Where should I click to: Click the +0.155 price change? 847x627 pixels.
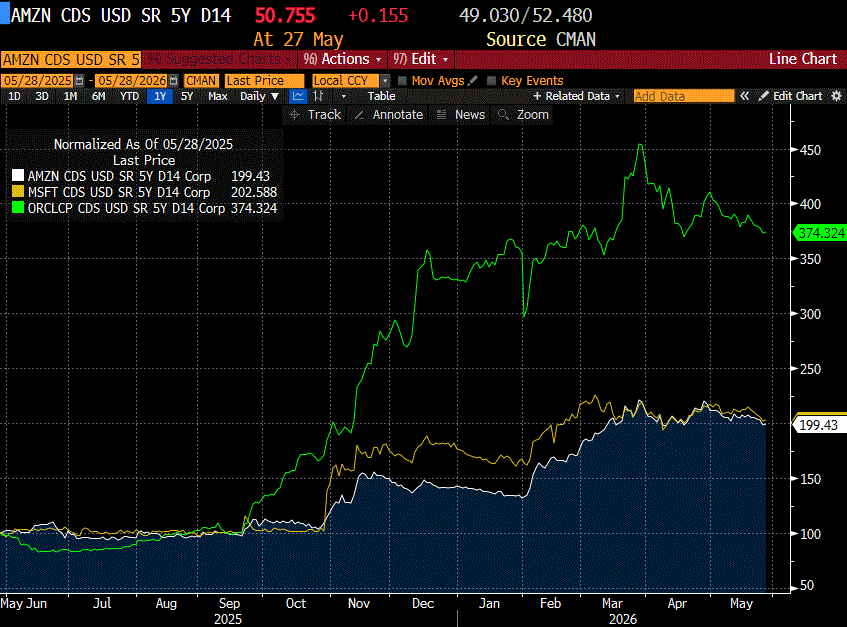tap(378, 15)
